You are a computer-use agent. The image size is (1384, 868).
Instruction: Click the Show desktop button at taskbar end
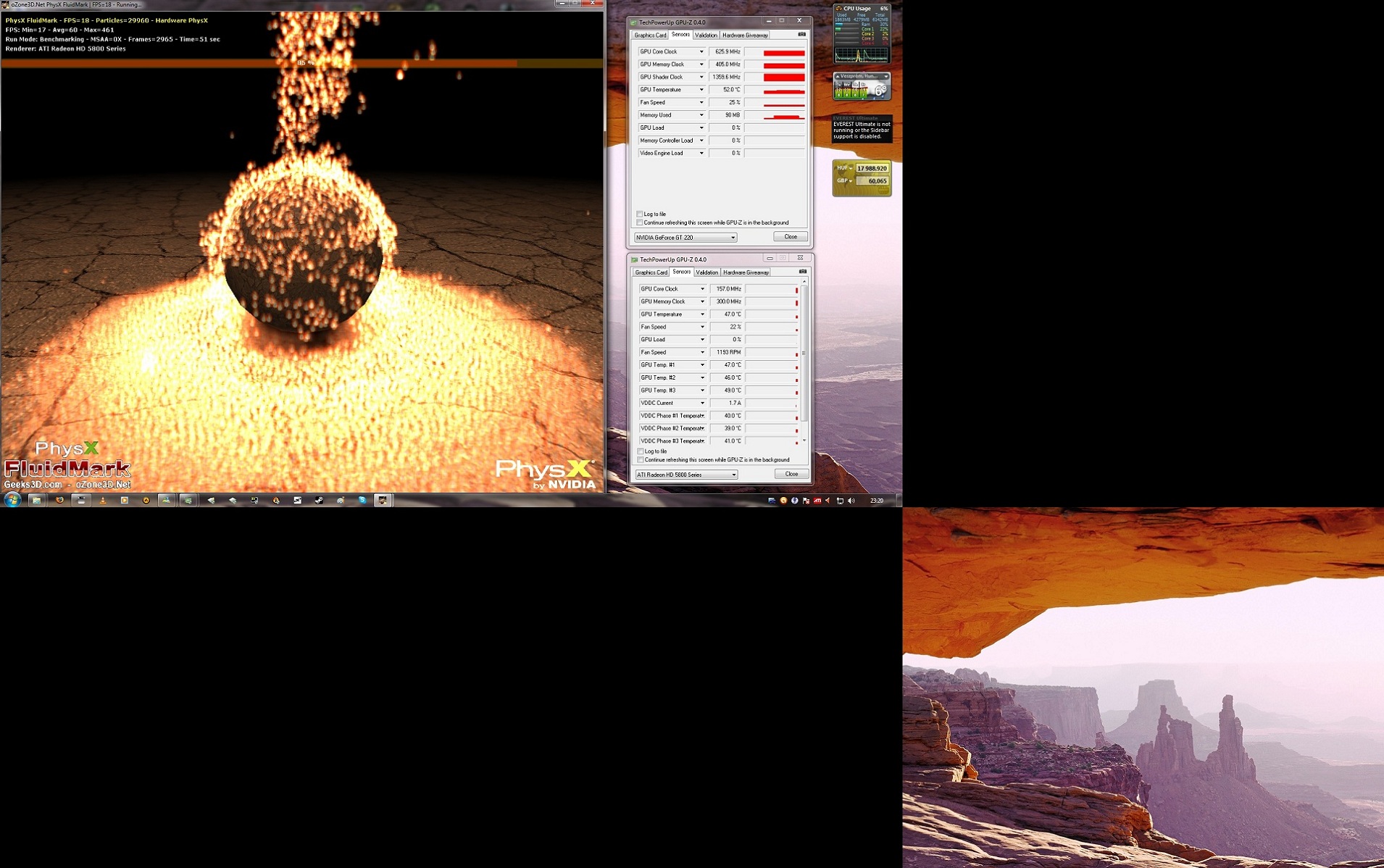click(899, 500)
